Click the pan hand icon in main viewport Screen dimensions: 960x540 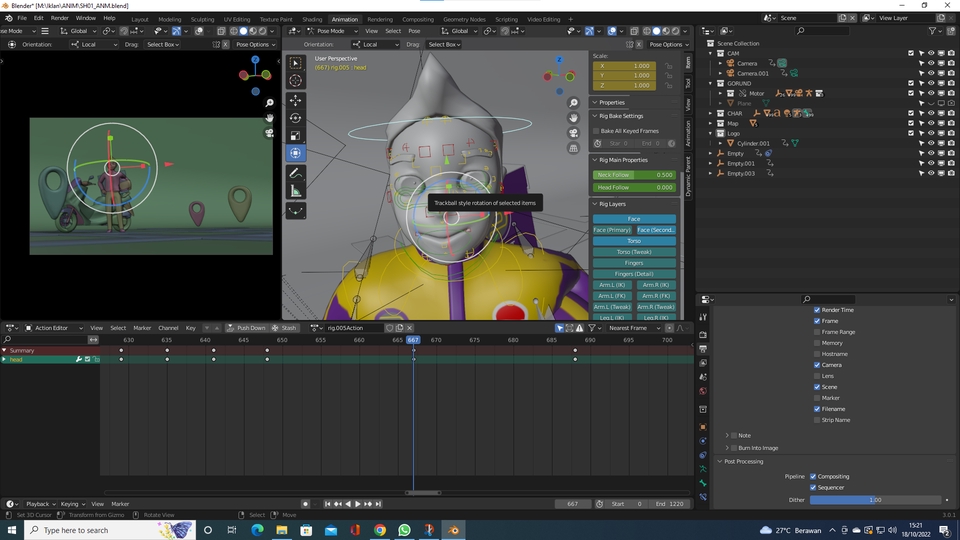point(574,118)
